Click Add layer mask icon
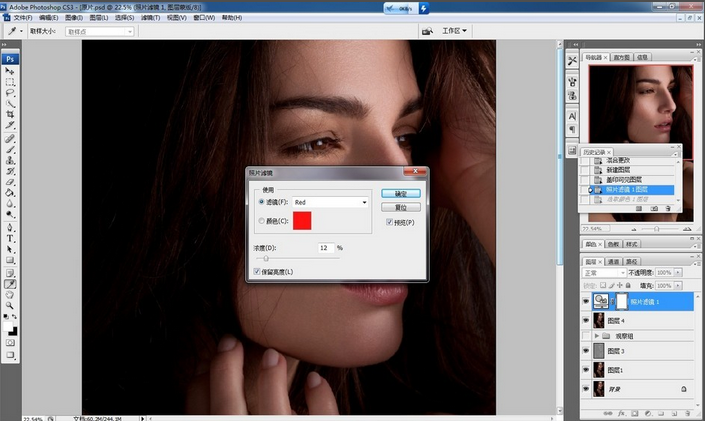Image resolution: width=705 pixels, height=421 pixels. (x=634, y=413)
